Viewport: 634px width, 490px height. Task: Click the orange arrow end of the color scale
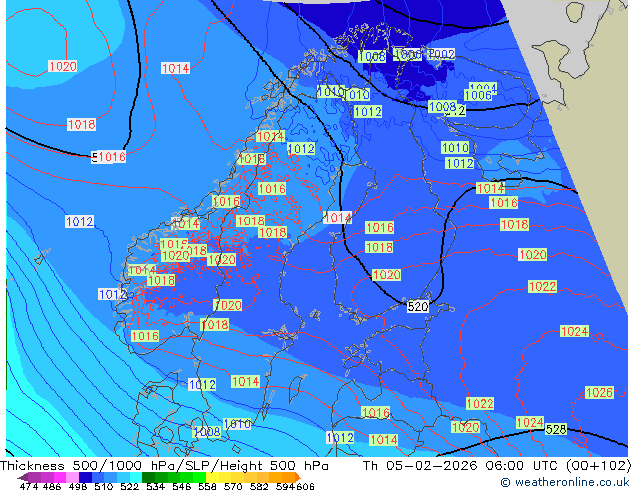[x=298, y=477]
